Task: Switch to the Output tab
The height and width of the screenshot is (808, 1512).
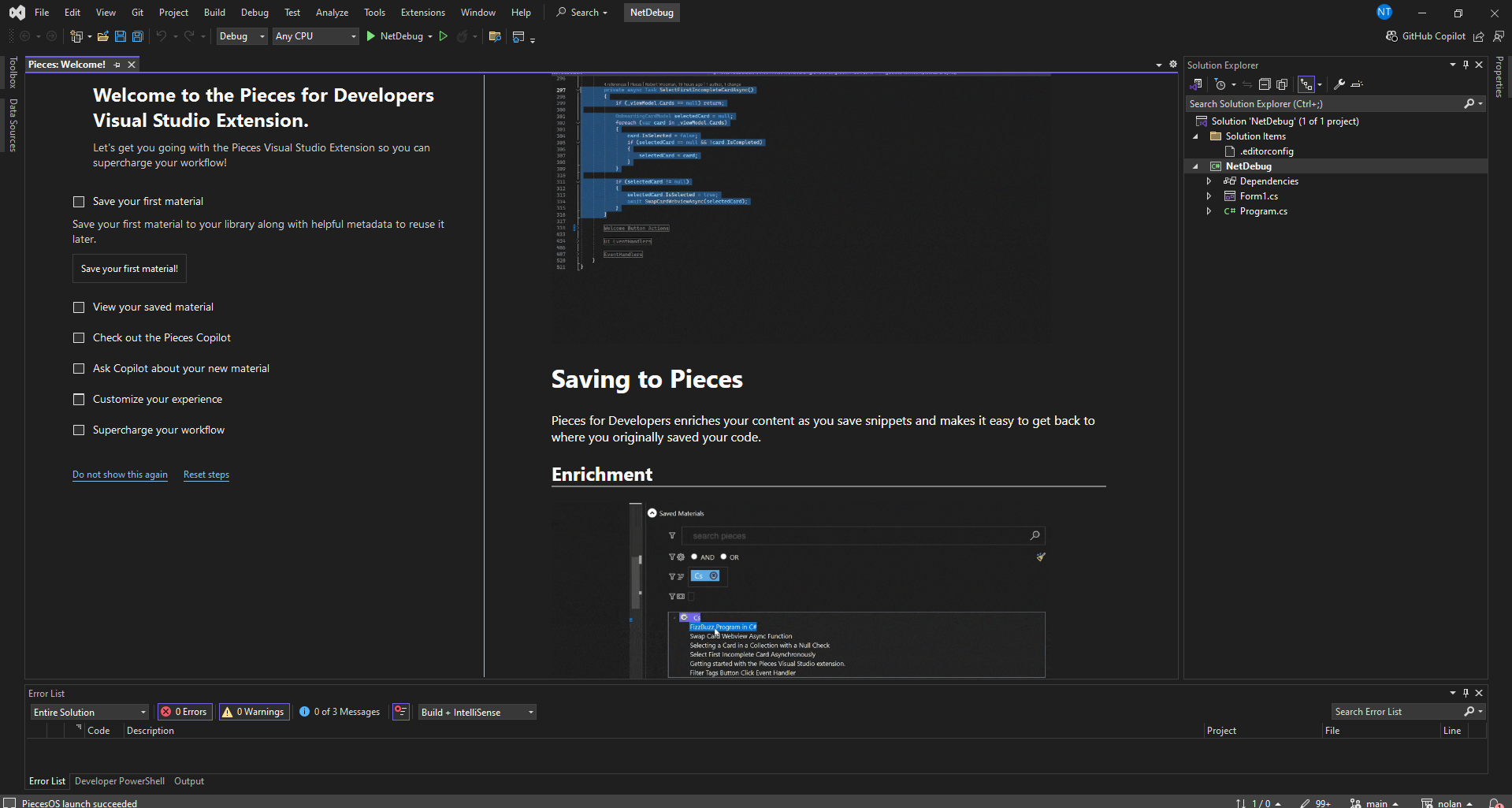Action: (189, 781)
